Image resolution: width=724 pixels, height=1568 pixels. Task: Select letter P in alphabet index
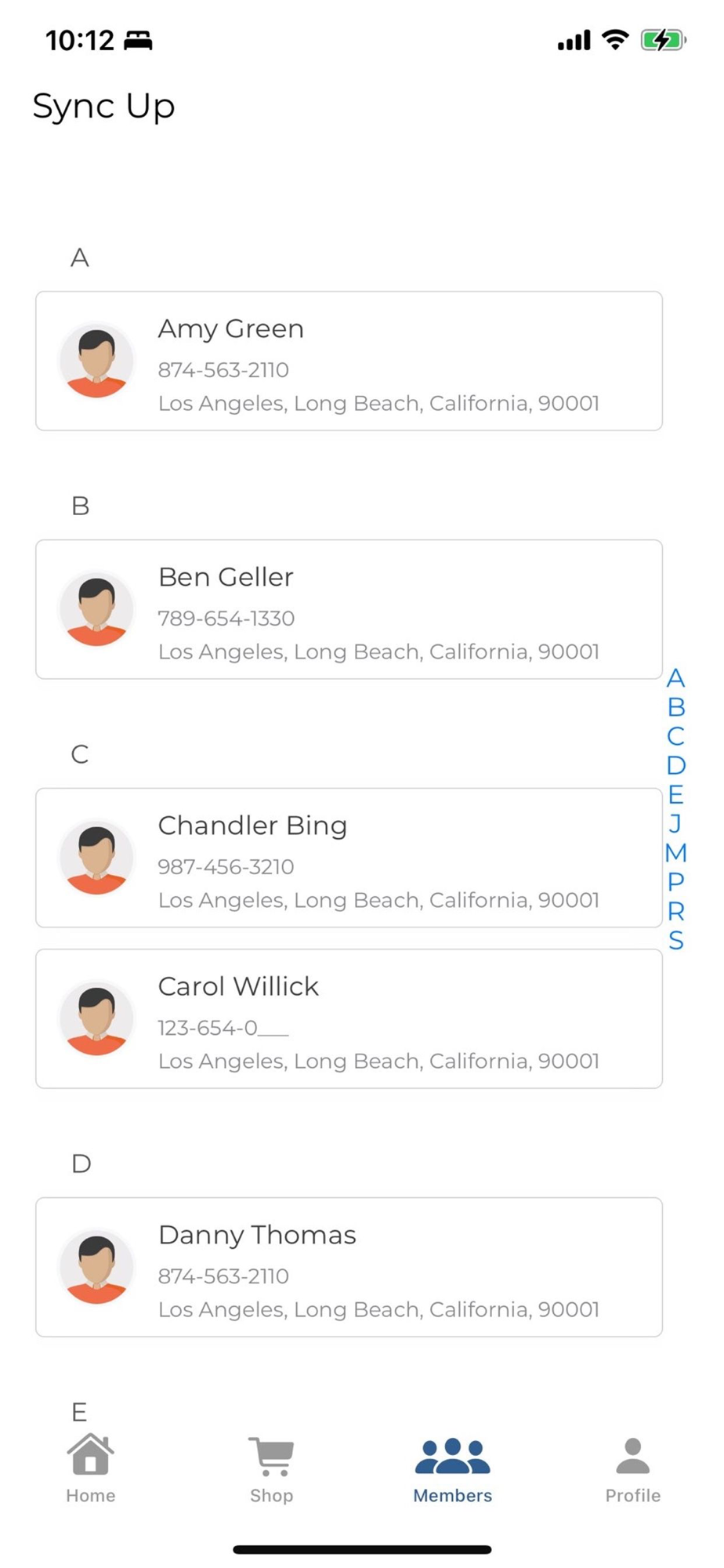click(x=675, y=882)
